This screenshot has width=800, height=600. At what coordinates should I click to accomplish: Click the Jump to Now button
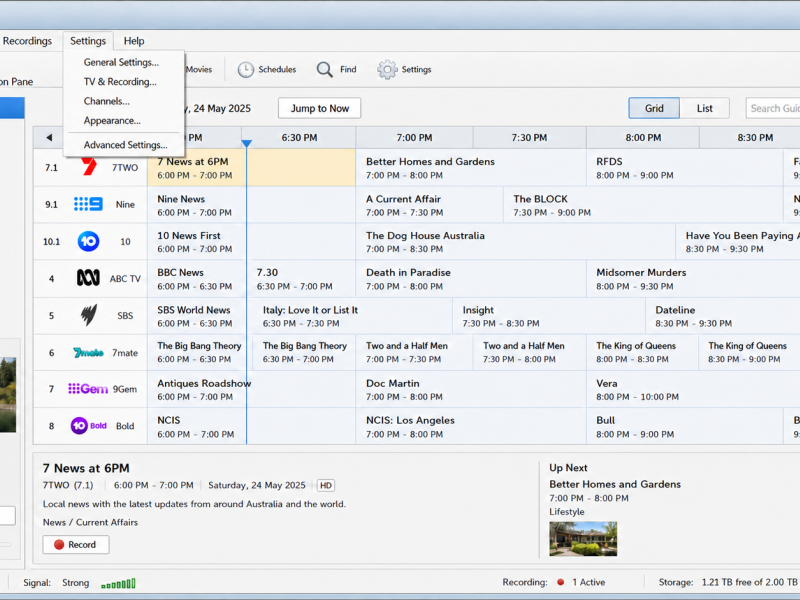[319, 108]
